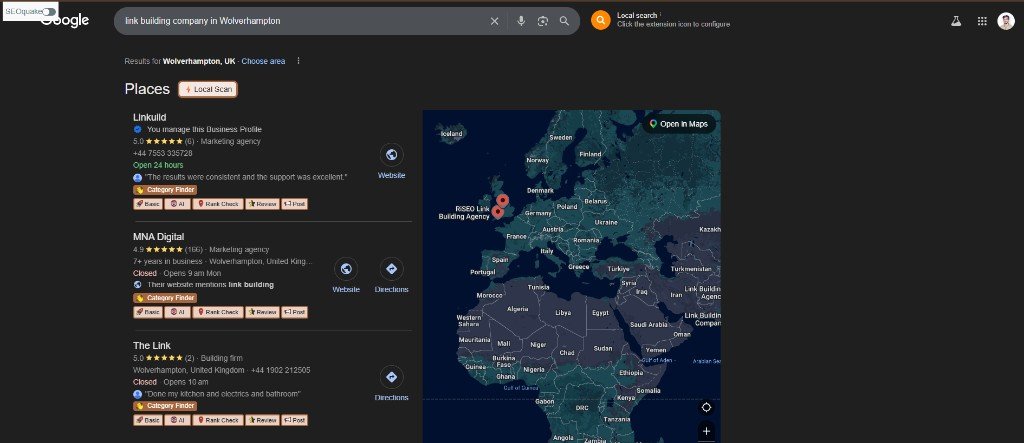This screenshot has height=443, width=1024.
Task: Open Google apps grid
Action: click(x=982, y=21)
